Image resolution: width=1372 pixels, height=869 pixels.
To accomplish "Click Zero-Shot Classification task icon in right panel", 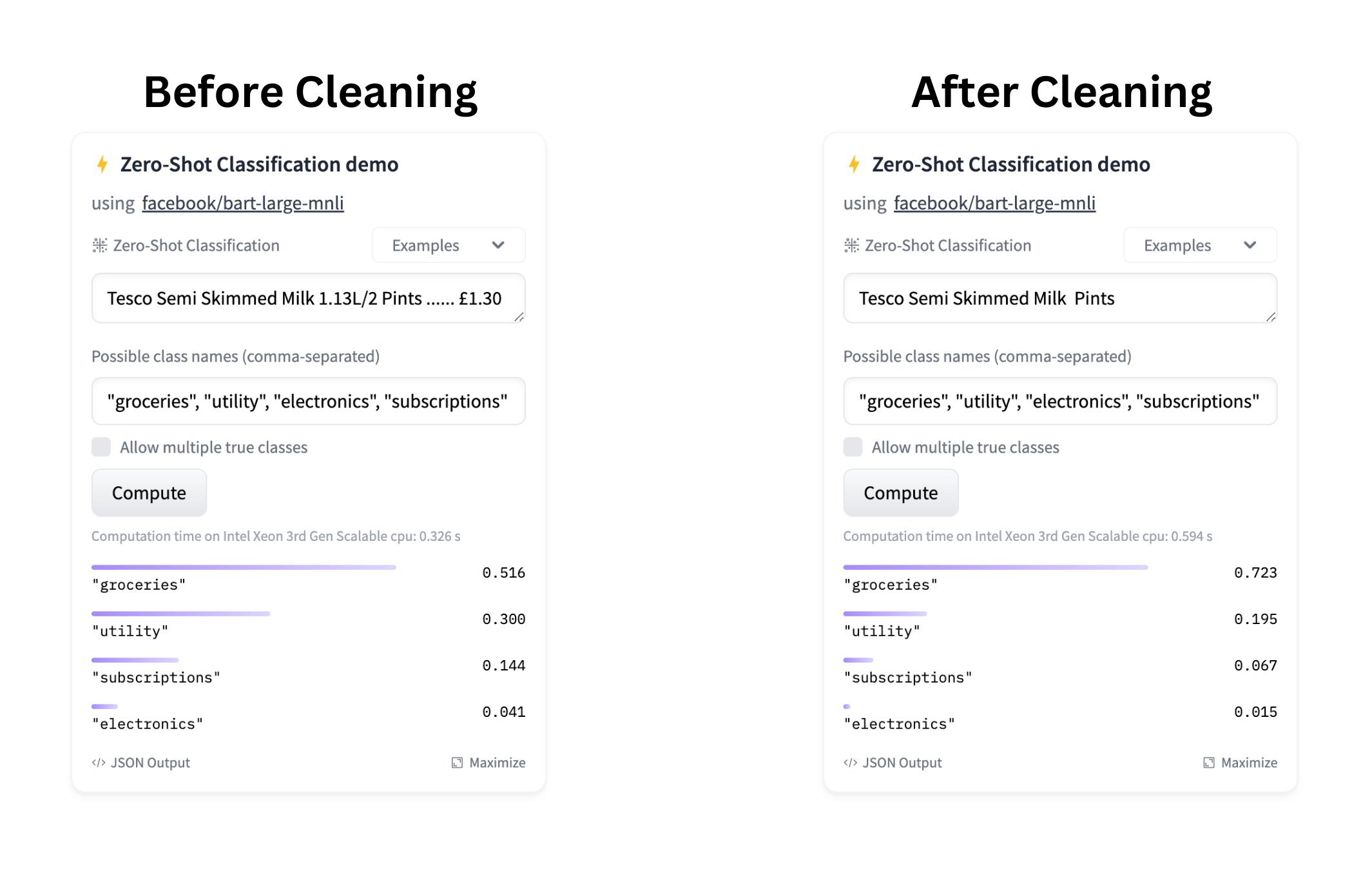I will (x=851, y=246).
